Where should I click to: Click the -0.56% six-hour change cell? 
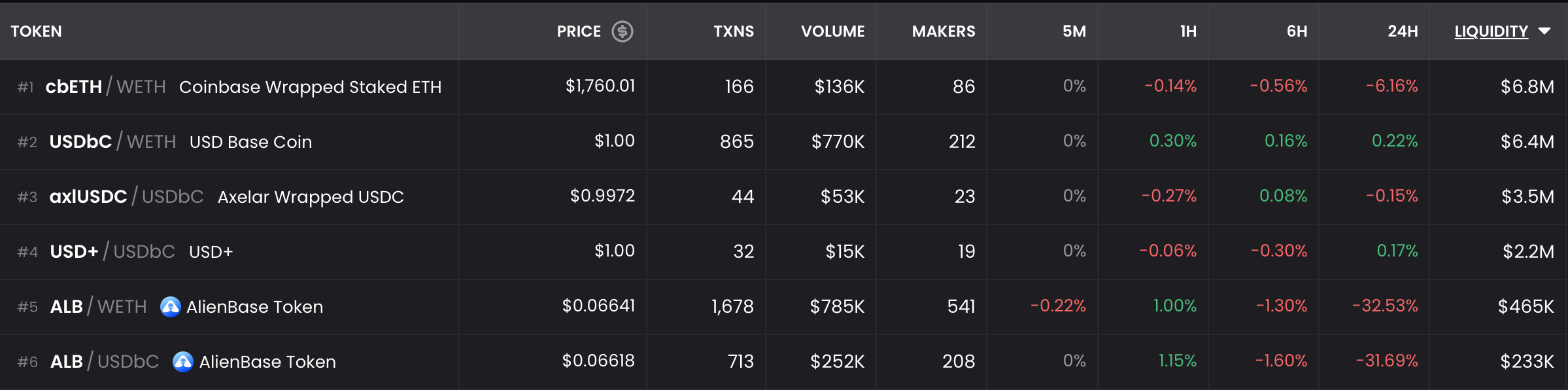click(1278, 86)
